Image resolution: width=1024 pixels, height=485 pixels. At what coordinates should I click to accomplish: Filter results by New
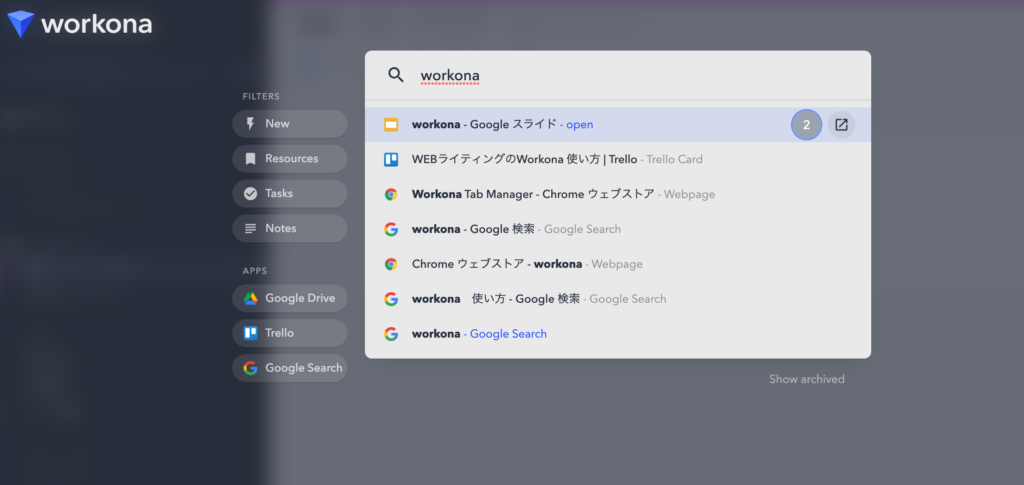point(290,124)
